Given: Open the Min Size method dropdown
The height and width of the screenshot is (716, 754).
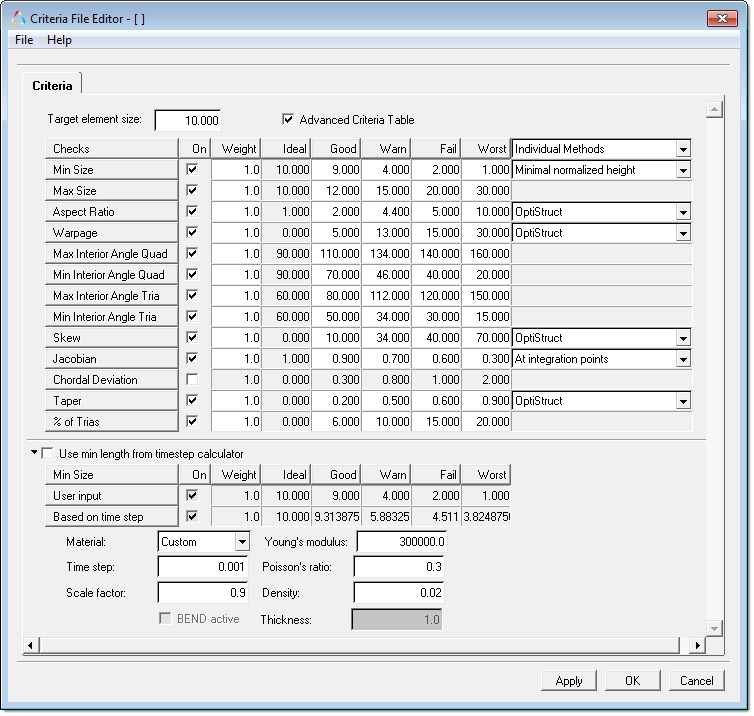Looking at the screenshot, I should click(x=682, y=170).
